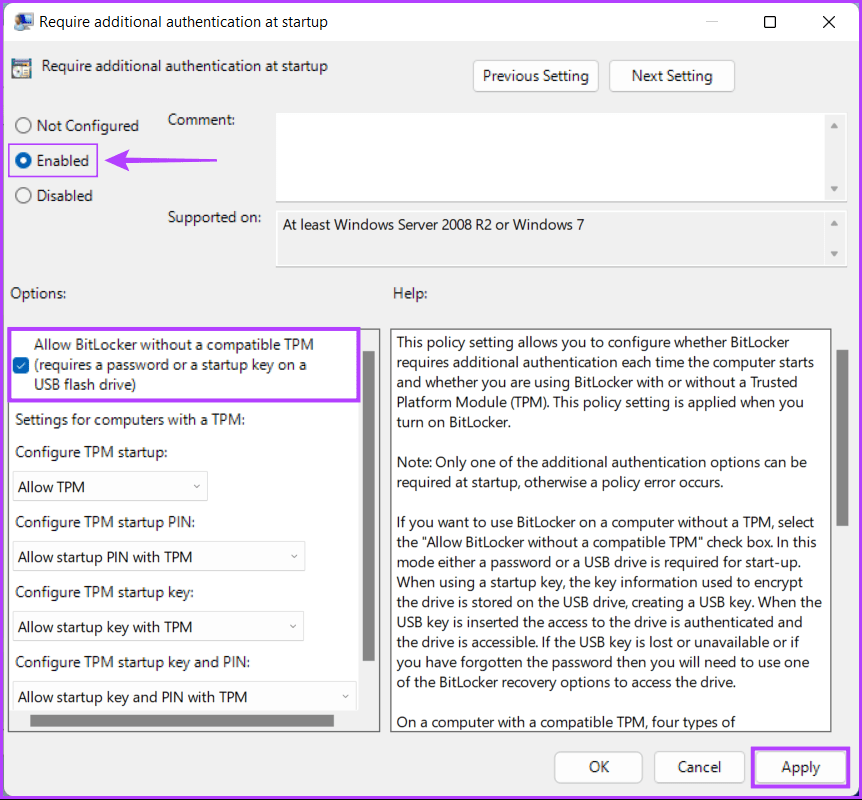Expand the TPM startup key and PIN dropdown

(x=186, y=697)
